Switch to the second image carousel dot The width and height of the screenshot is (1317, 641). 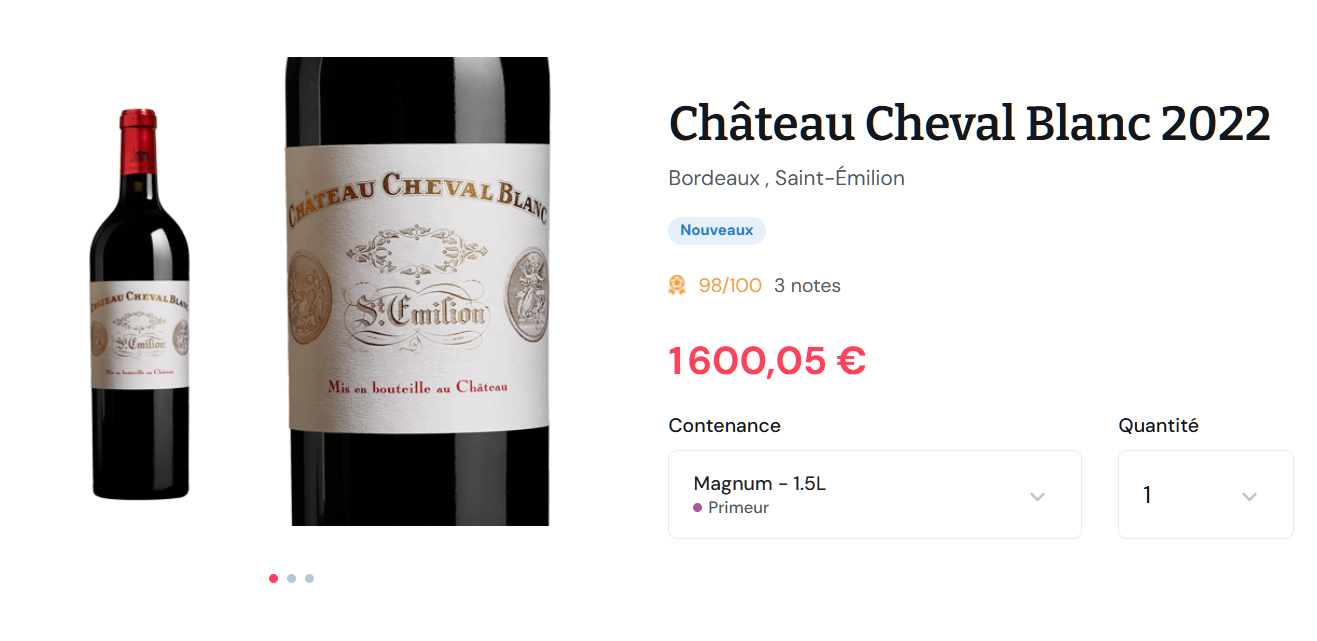291,578
